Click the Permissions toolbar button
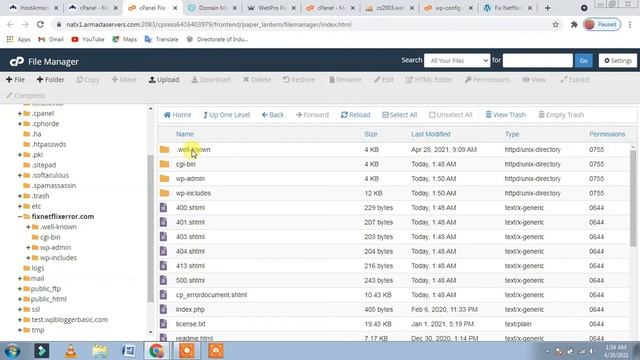This screenshot has height=360, width=640. pyautogui.click(x=487, y=80)
